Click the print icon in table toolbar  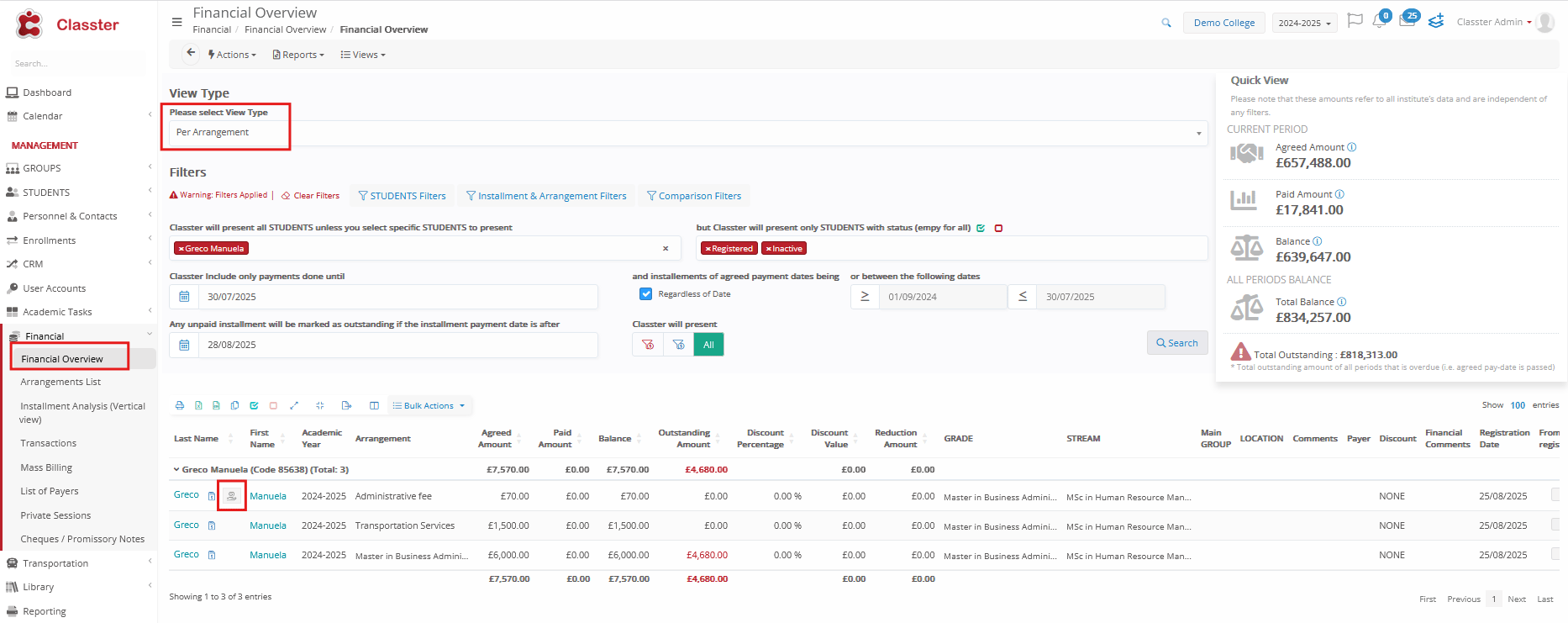pyautogui.click(x=179, y=405)
